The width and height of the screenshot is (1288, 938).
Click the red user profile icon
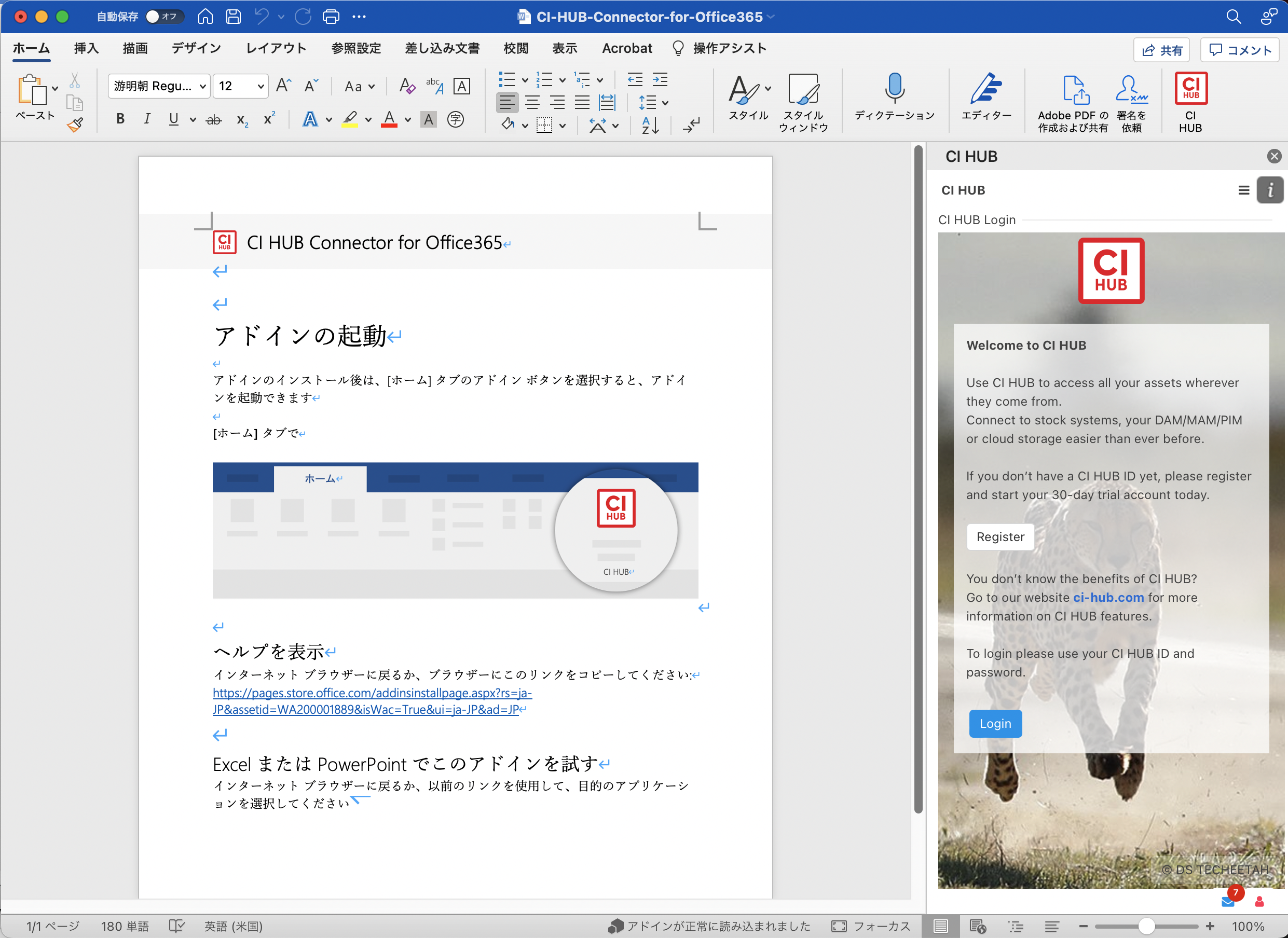tap(1259, 902)
